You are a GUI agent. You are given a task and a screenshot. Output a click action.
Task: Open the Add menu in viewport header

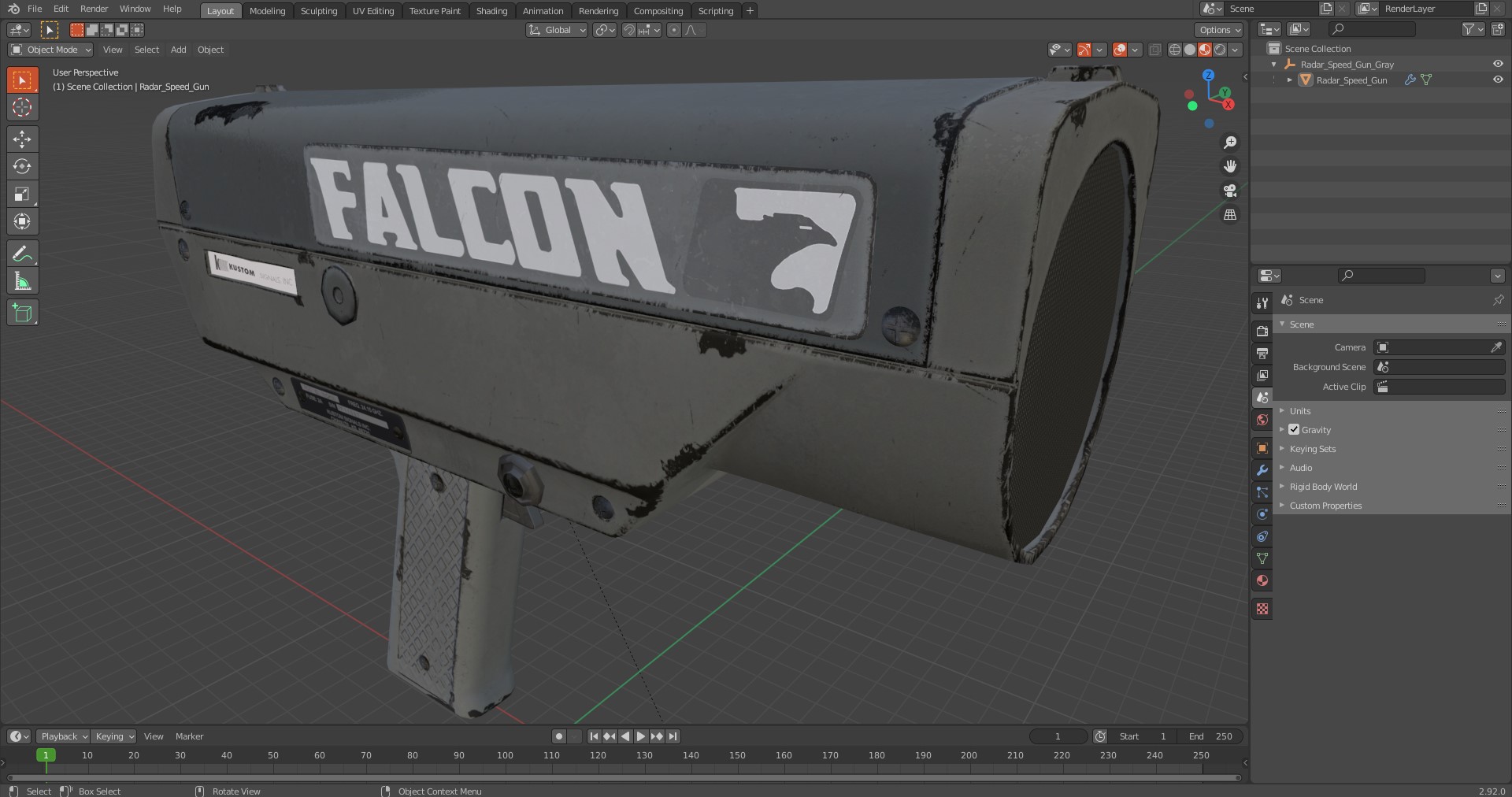(179, 50)
